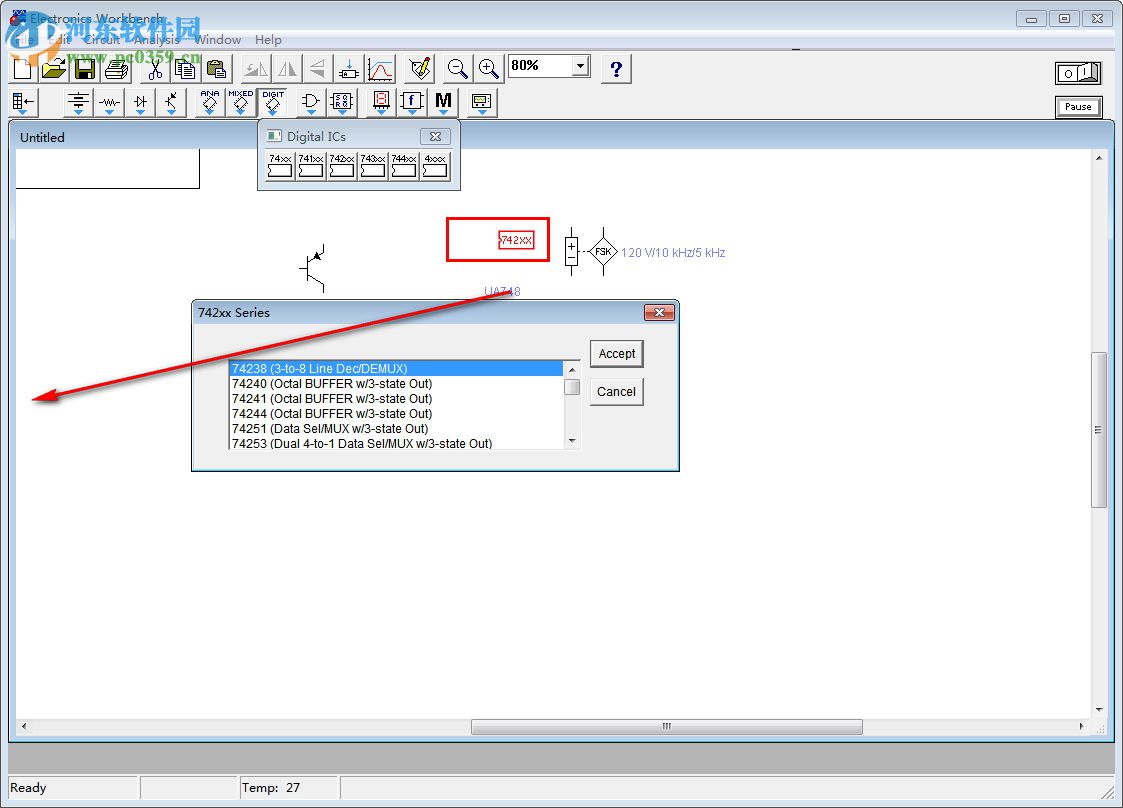Open the Transistors parts bin
The width and height of the screenshot is (1123, 808).
(171, 102)
